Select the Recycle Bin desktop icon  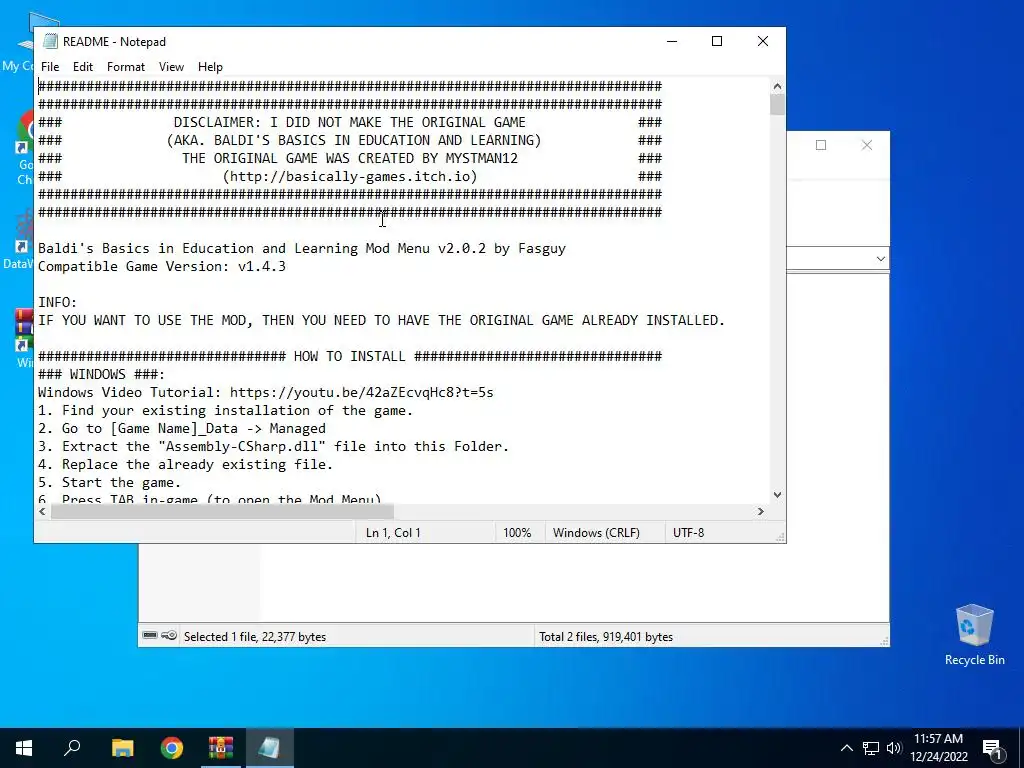coord(974,635)
